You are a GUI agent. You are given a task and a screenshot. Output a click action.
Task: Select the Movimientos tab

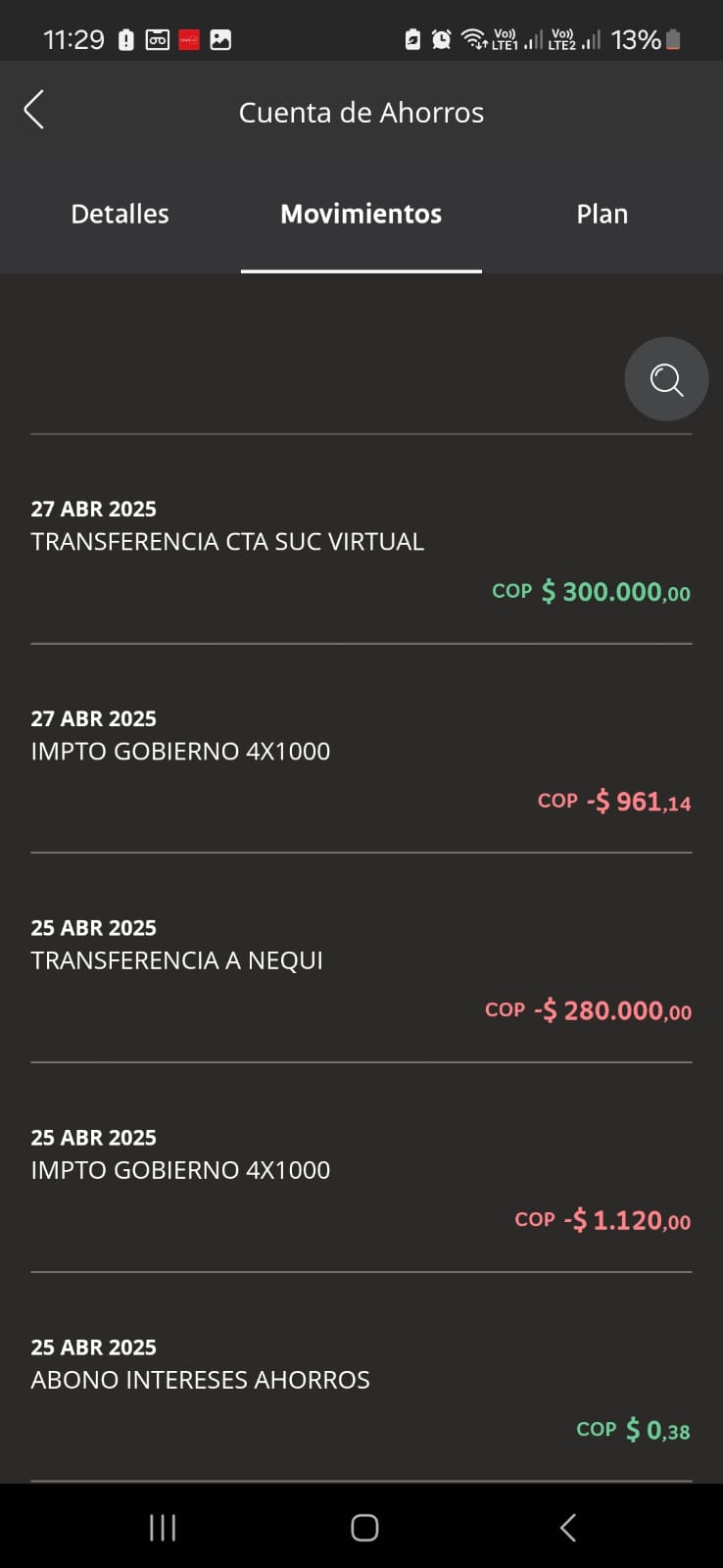coord(361,214)
